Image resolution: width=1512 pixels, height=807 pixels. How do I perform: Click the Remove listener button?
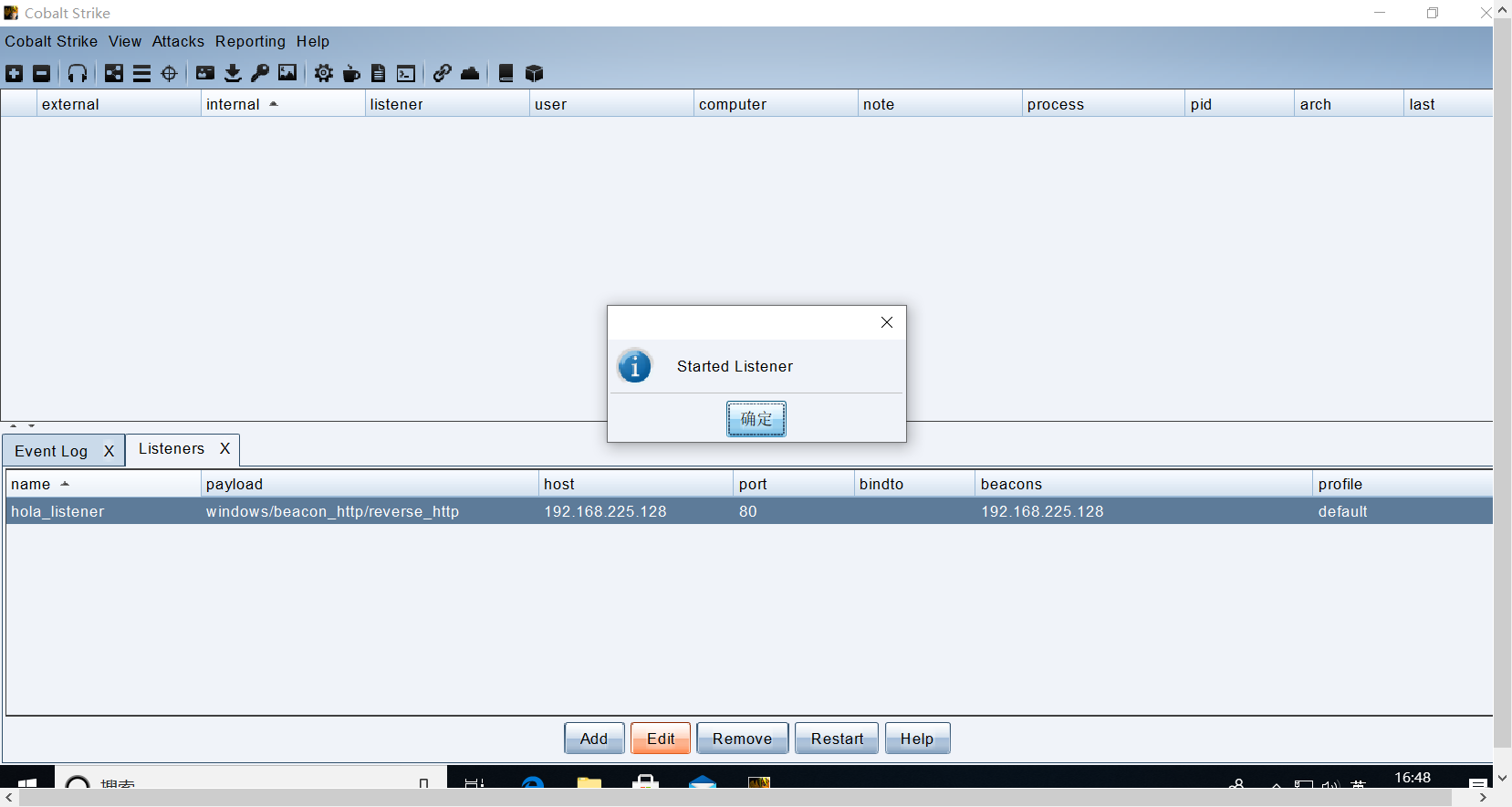pos(742,739)
